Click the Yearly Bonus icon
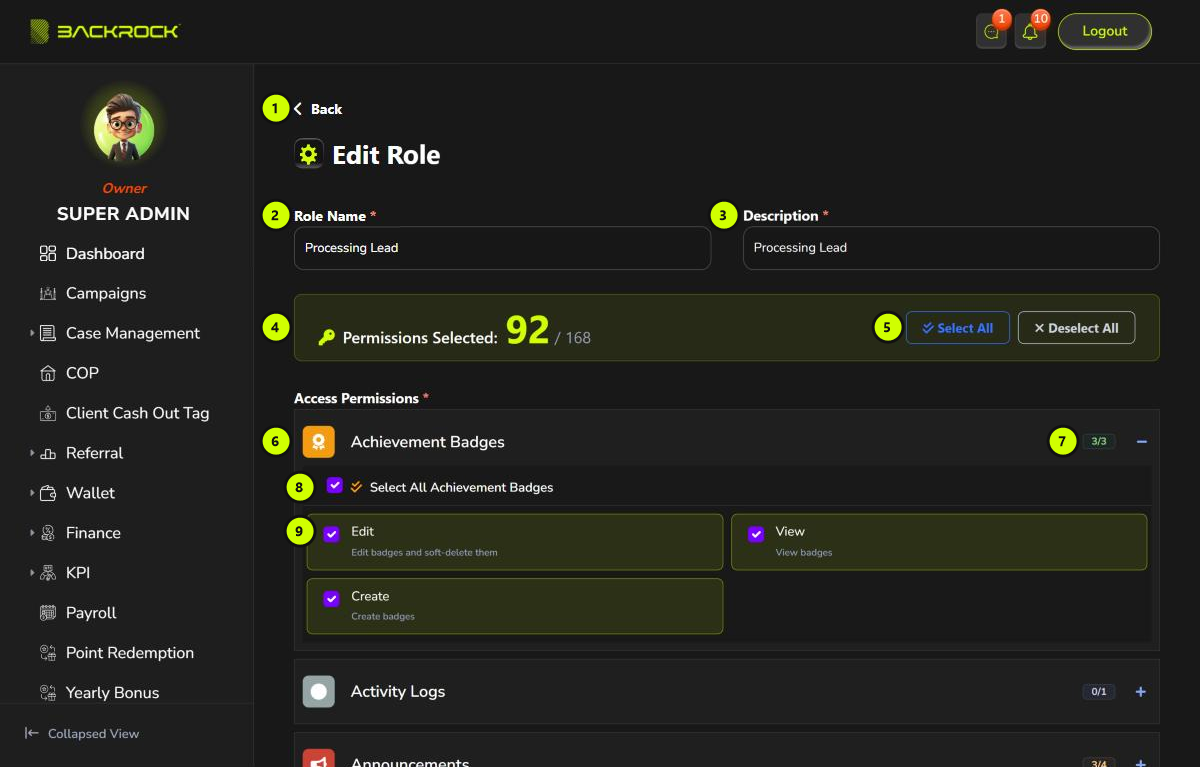This screenshot has height=767, width=1200. [x=48, y=693]
